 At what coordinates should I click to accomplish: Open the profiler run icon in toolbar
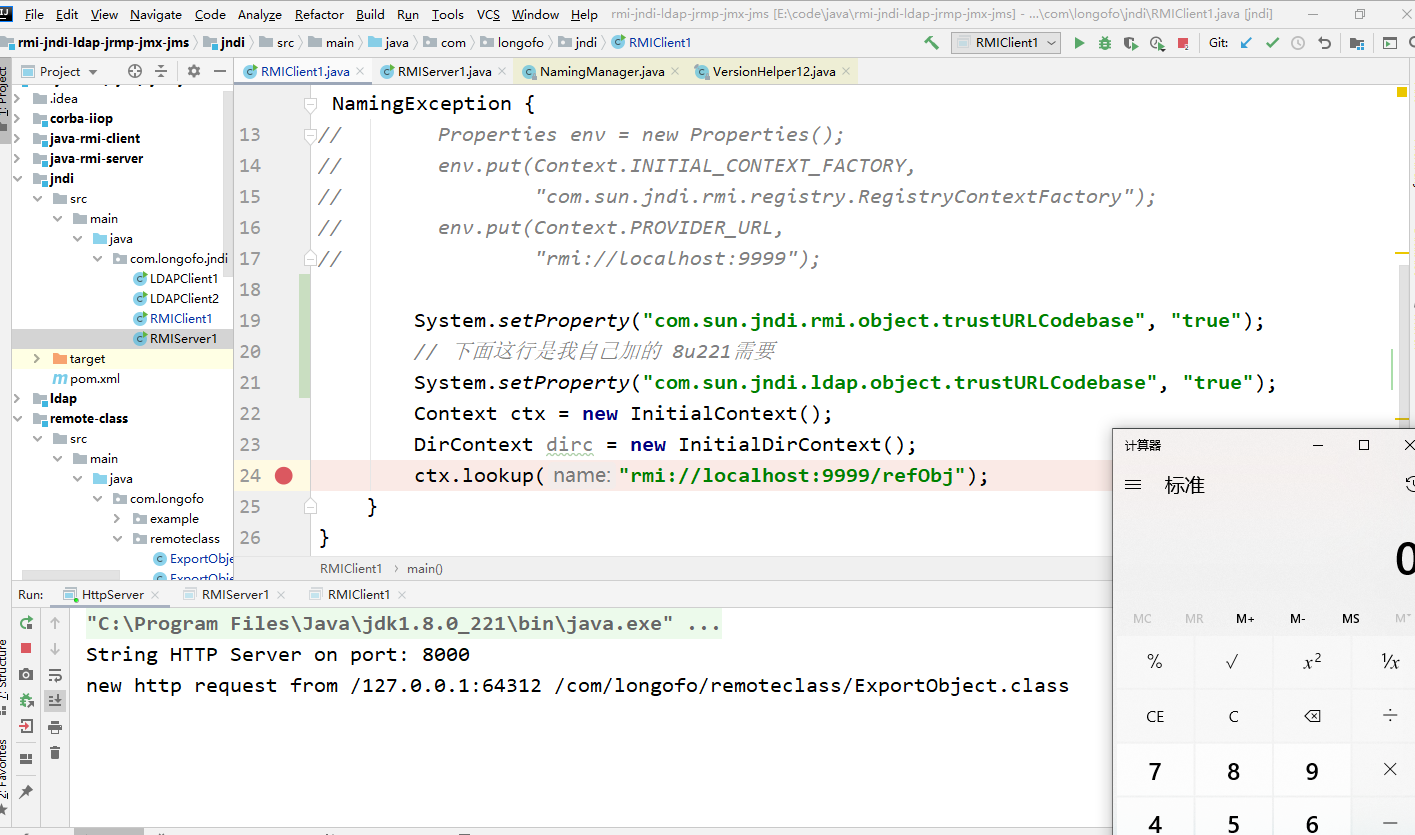pos(1157,43)
